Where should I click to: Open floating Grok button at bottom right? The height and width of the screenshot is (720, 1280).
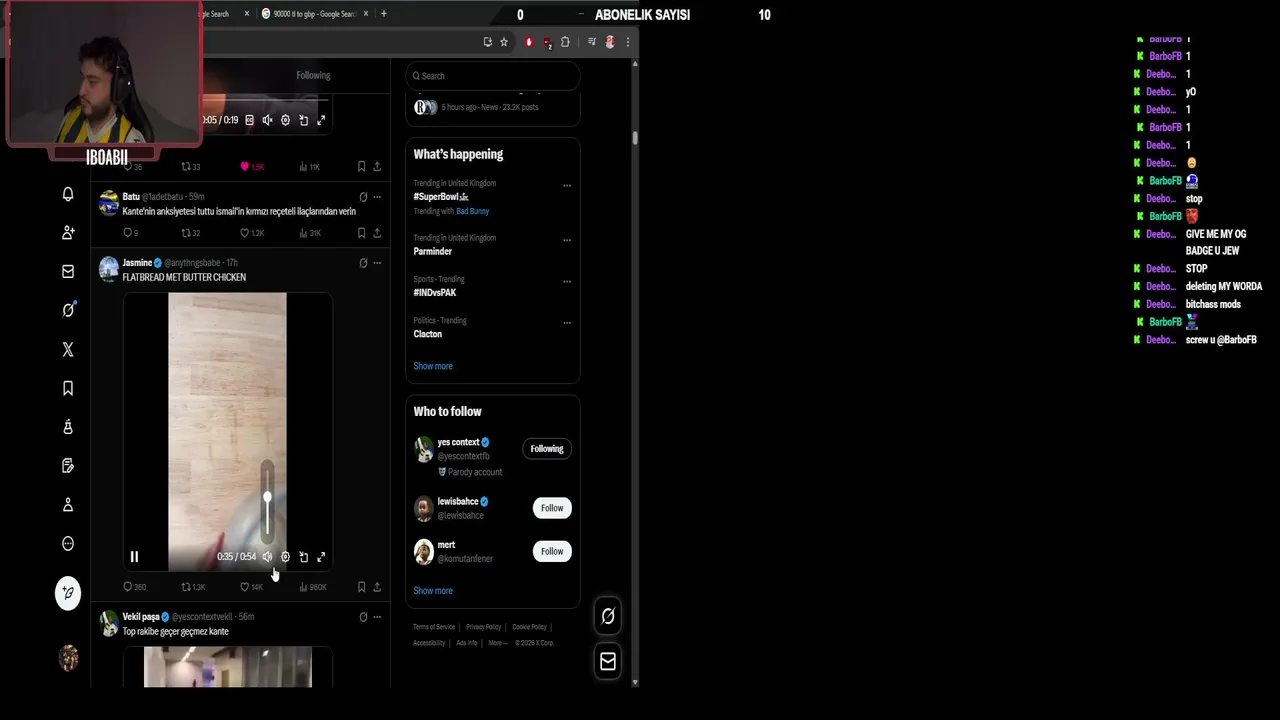[608, 616]
